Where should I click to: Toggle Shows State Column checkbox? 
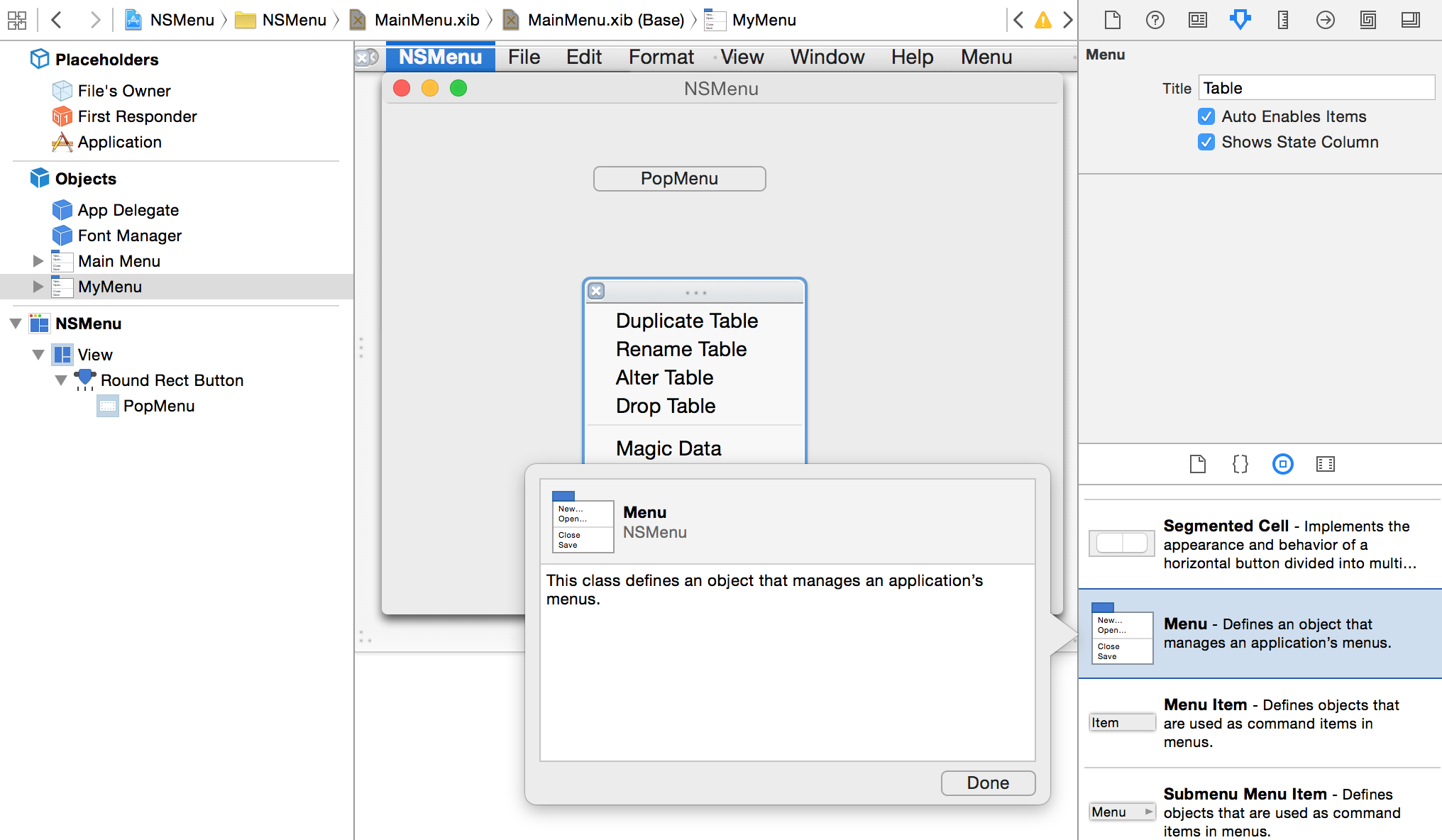point(1206,142)
